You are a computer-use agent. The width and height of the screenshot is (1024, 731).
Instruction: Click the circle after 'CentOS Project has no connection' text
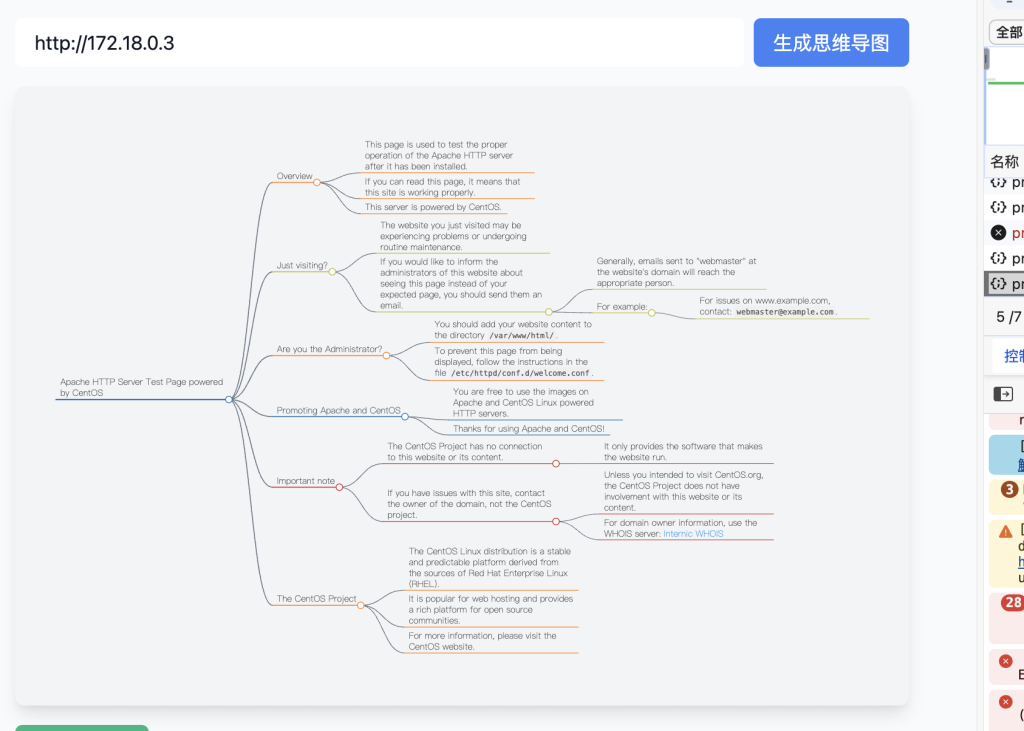[556, 463]
